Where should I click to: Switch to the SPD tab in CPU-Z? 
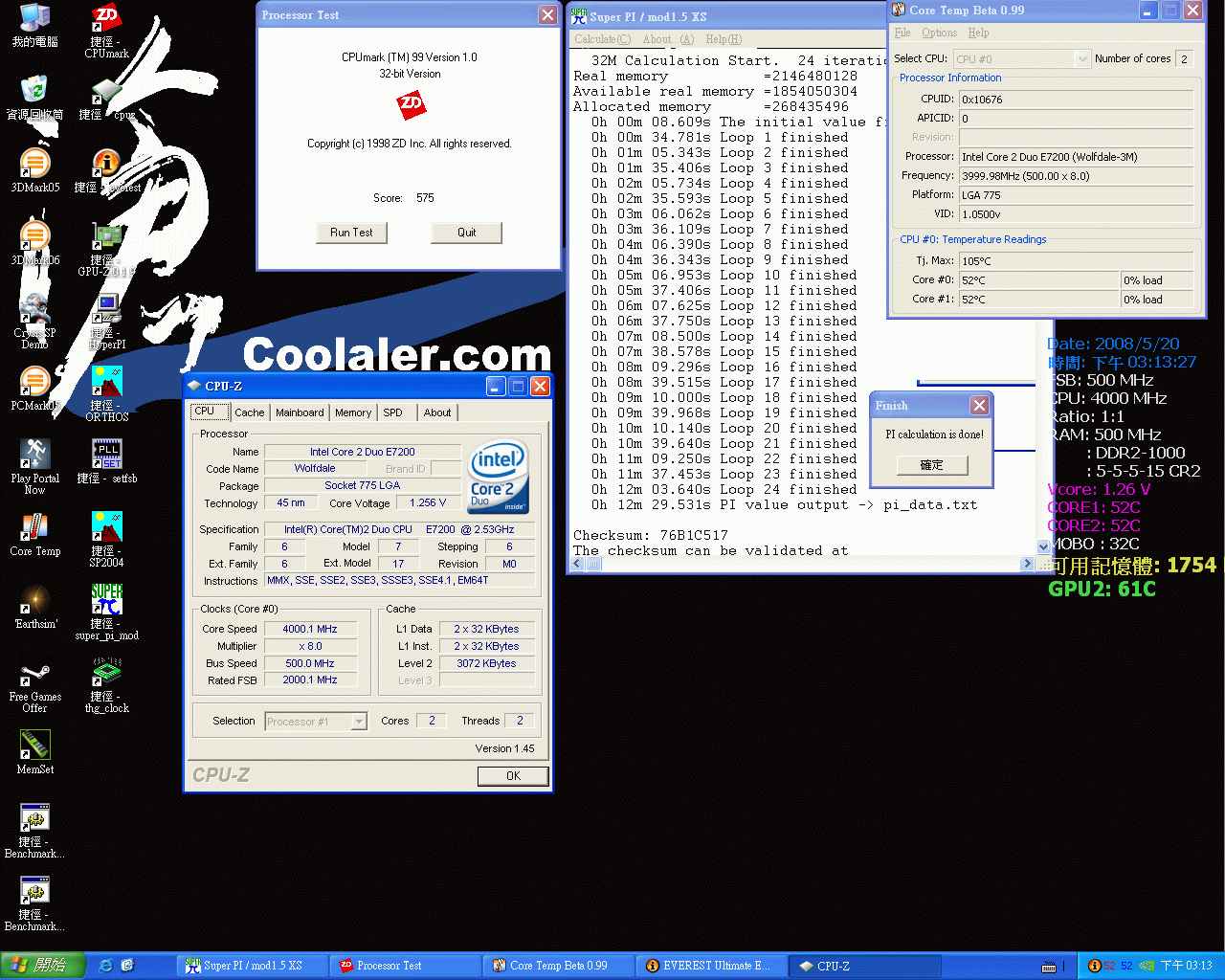coord(393,412)
